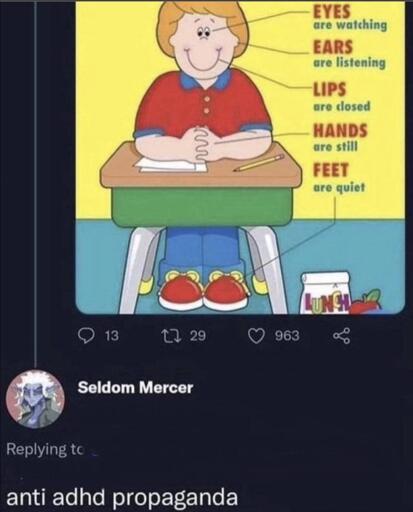The image size is (413, 512).
Task: Click the like count 963
Action: [x=287, y=336]
